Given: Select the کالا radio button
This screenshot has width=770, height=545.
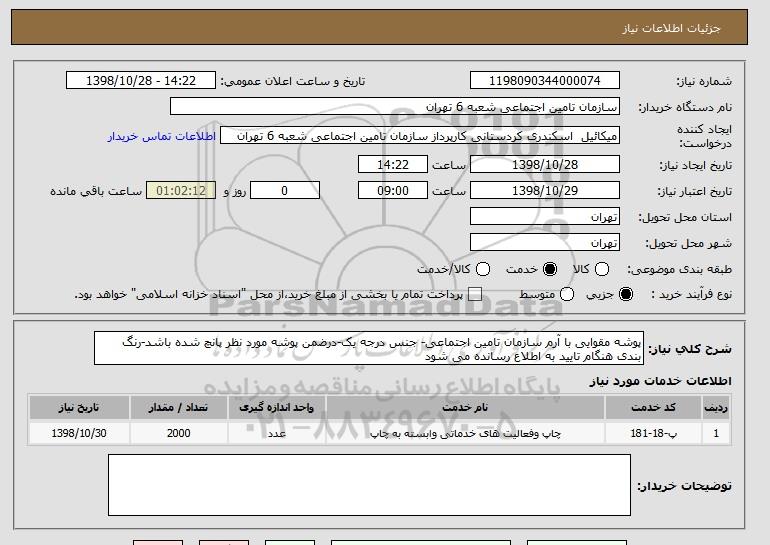Looking at the screenshot, I should (x=602, y=269).
